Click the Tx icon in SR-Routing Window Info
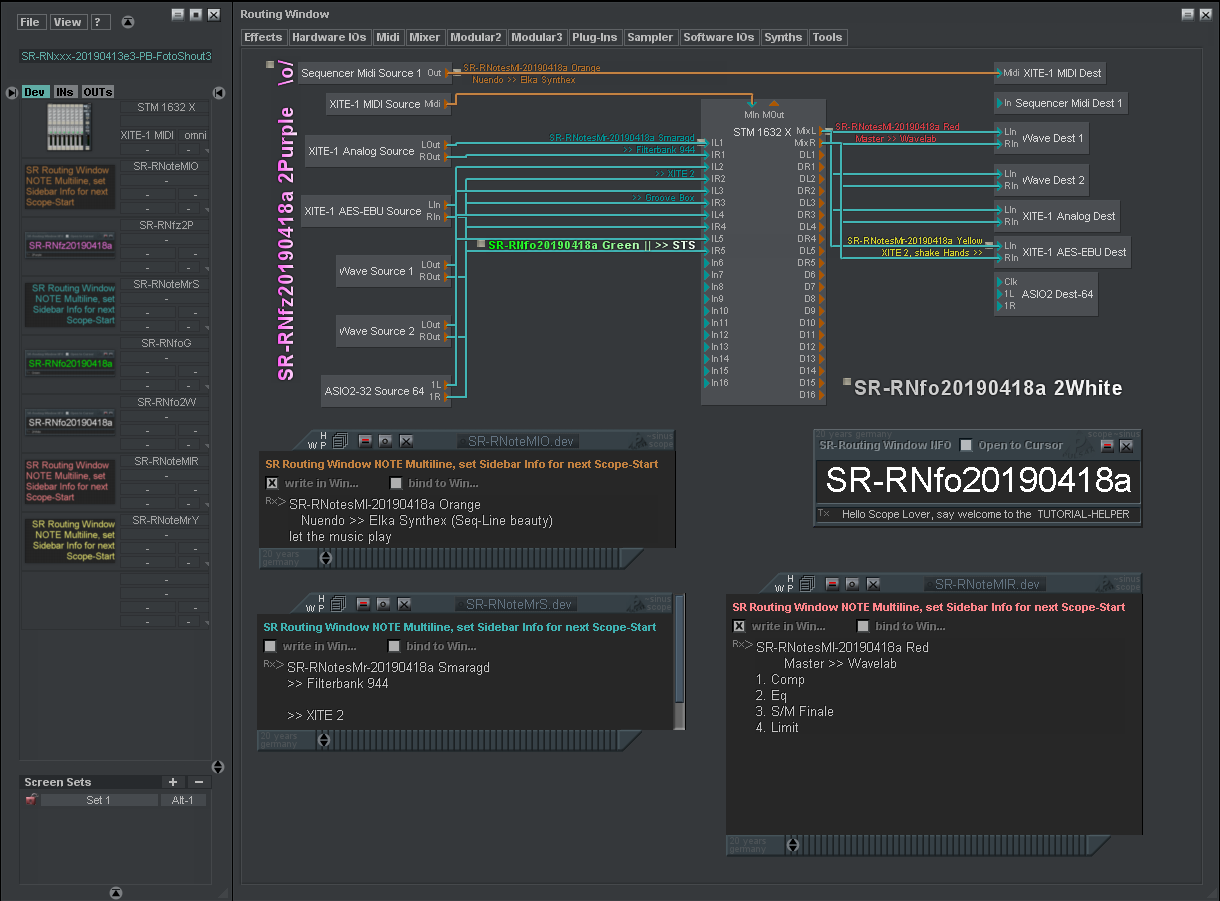This screenshot has height=901, width=1220. pyautogui.click(x=823, y=513)
